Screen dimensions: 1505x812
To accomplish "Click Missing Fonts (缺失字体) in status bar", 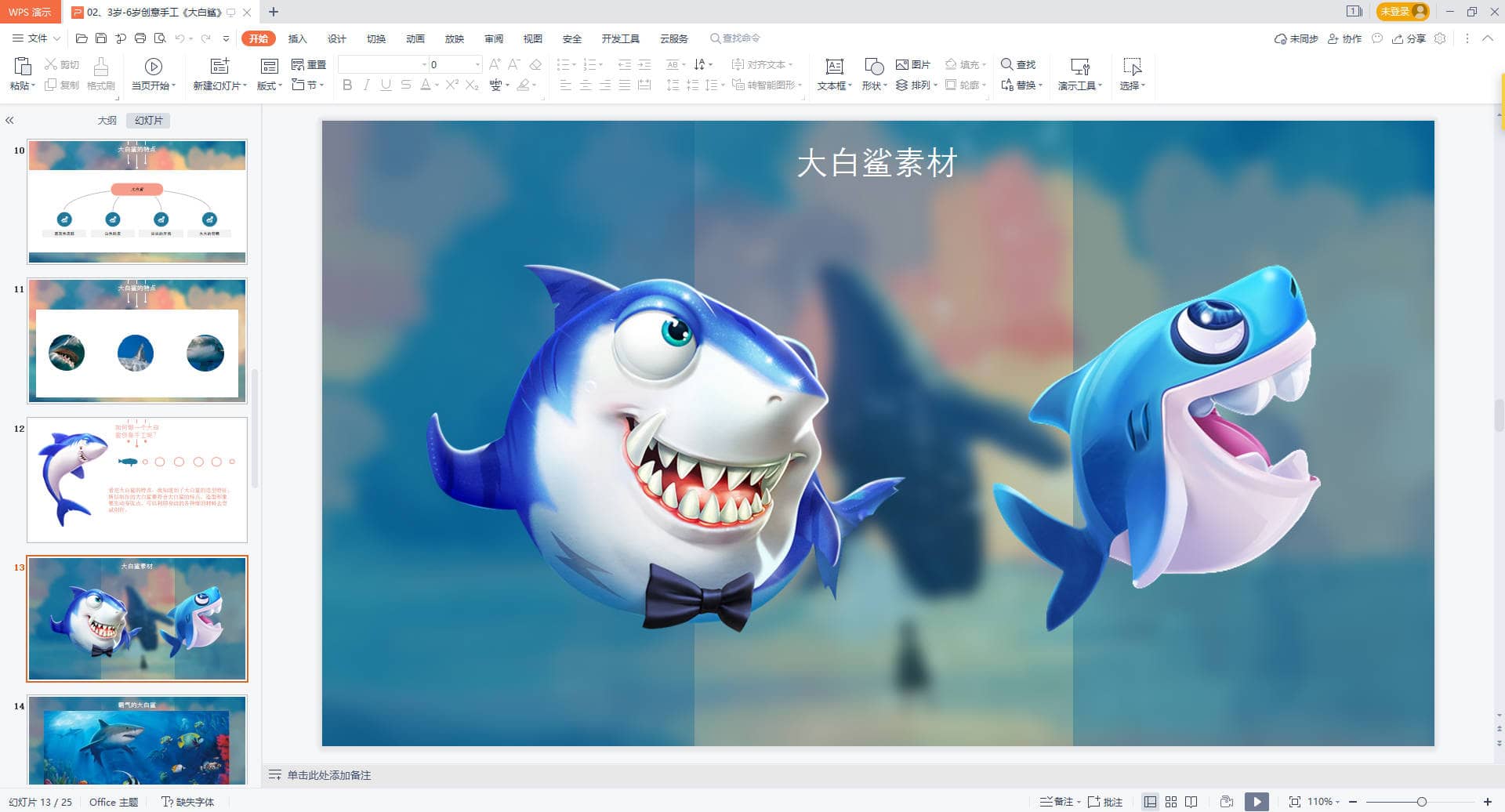I will [x=187, y=802].
